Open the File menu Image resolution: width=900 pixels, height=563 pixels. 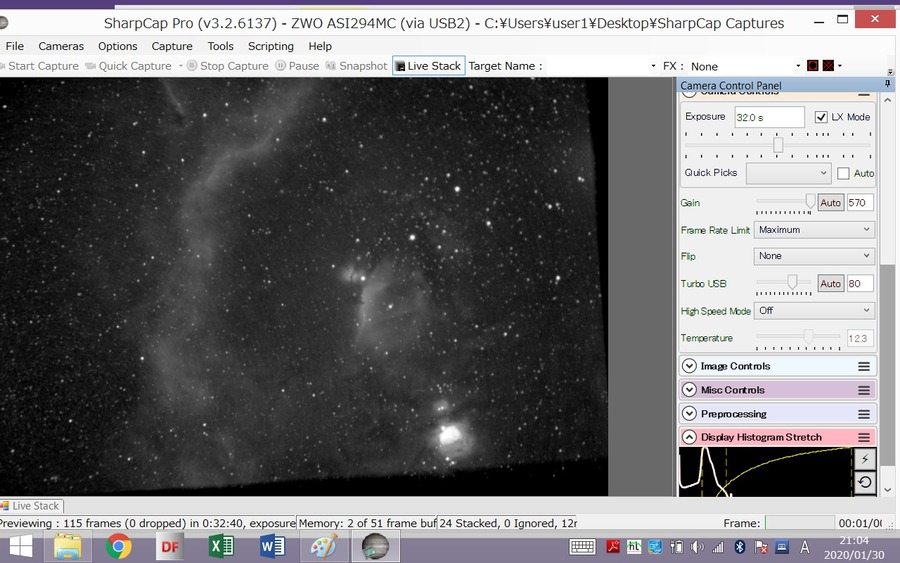(x=14, y=46)
